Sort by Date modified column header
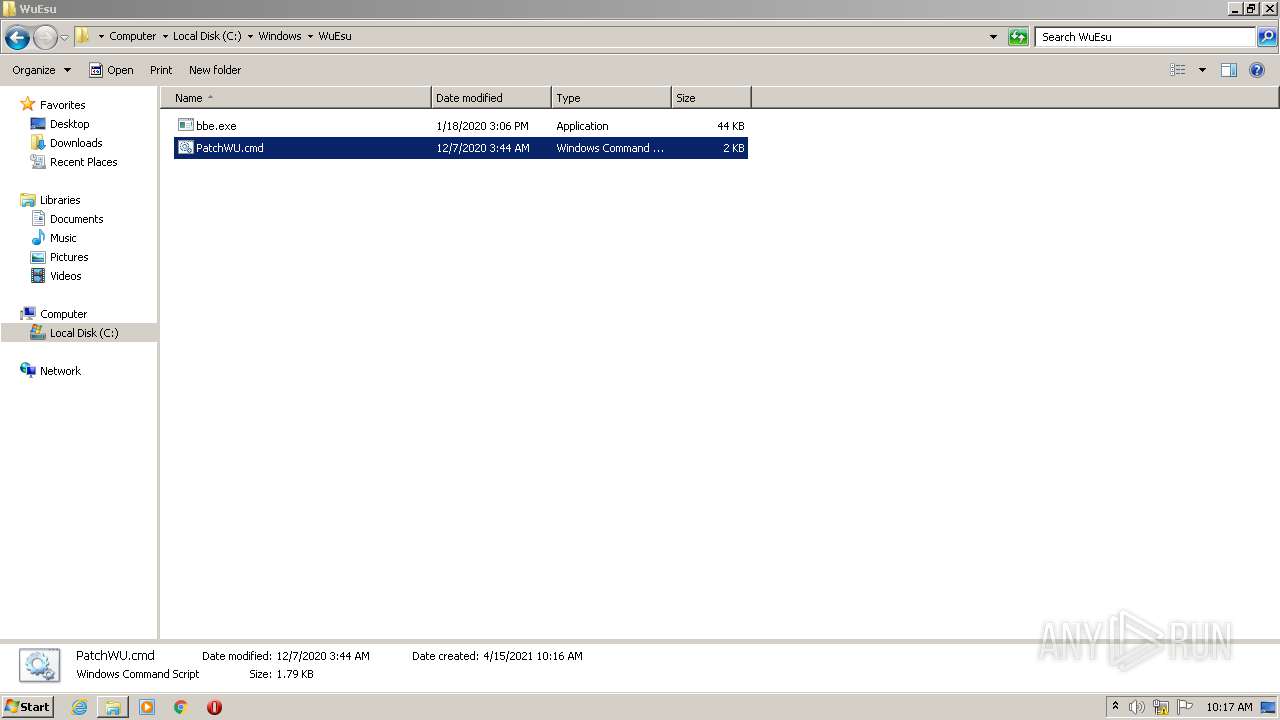This screenshot has height=720, width=1280. [x=491, y=98]
